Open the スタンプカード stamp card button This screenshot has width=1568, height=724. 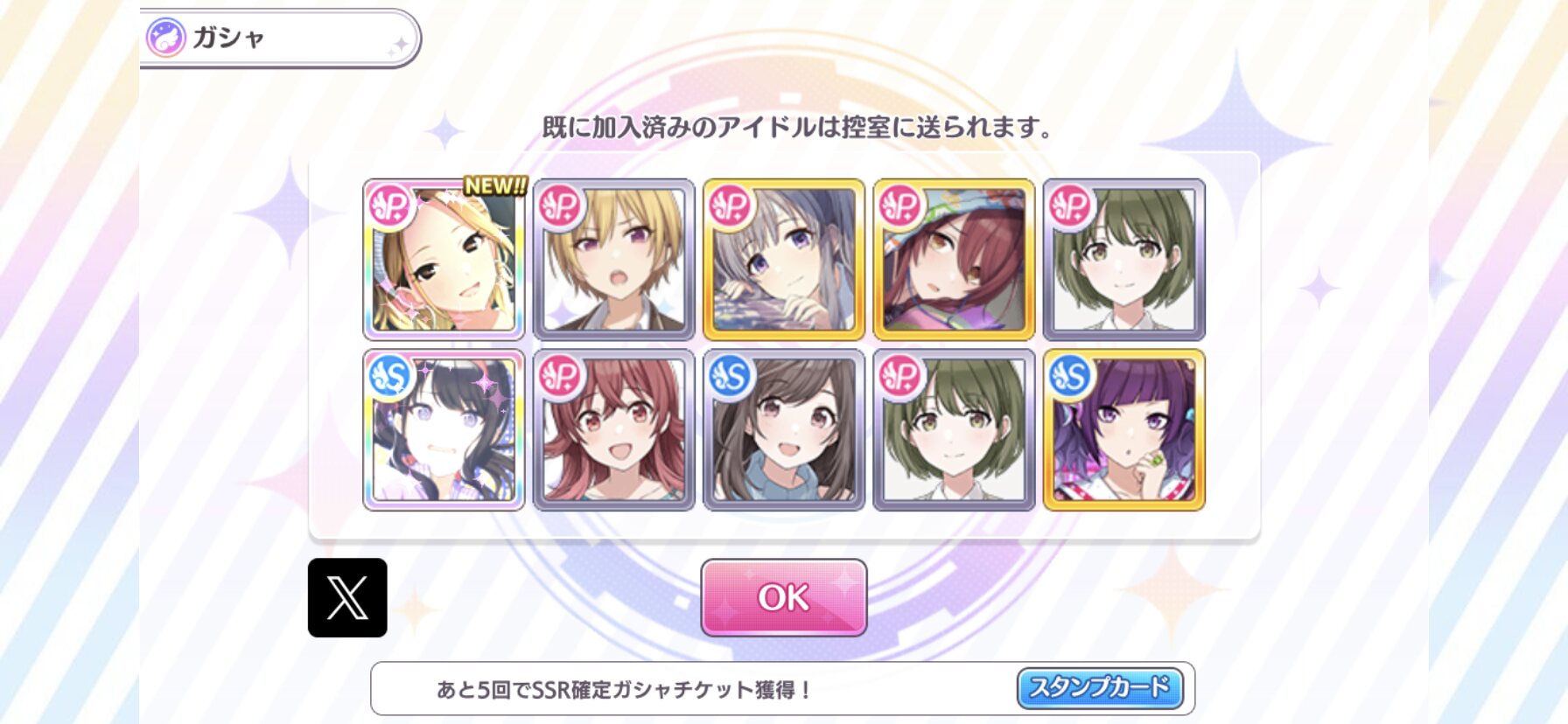coord(1100,688)
